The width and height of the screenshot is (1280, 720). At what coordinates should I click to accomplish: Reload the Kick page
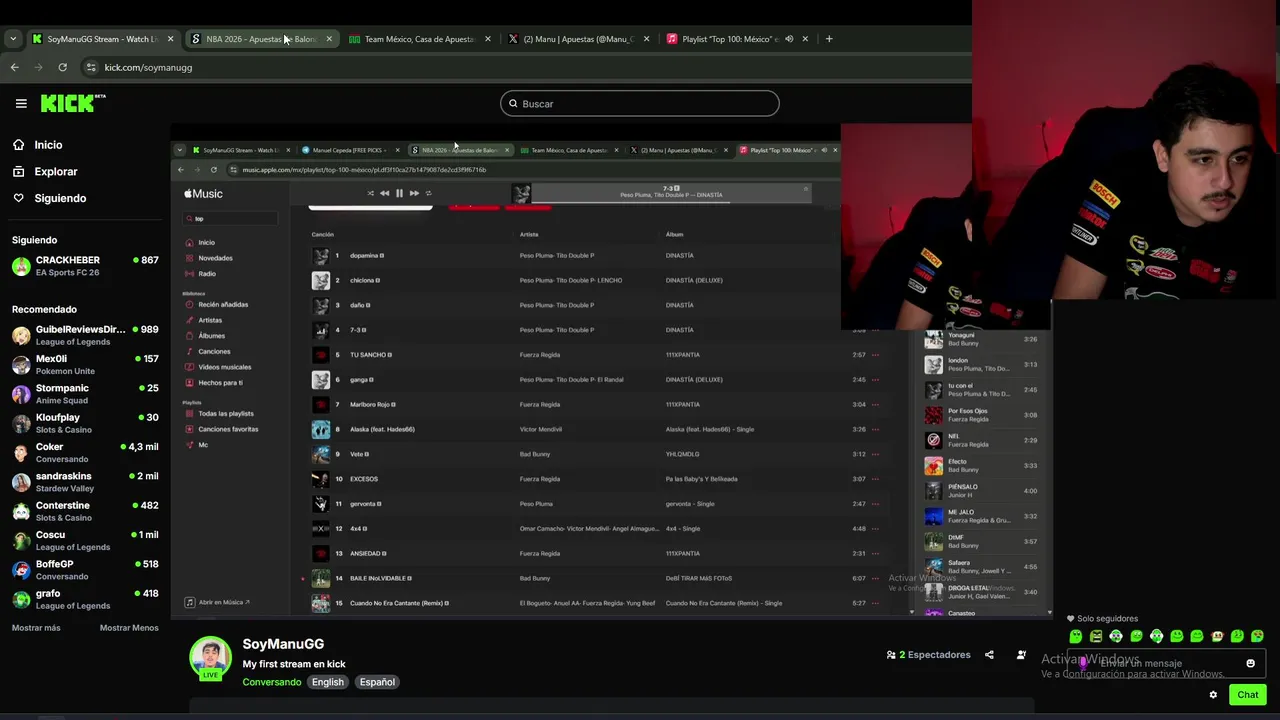(62, 67)
